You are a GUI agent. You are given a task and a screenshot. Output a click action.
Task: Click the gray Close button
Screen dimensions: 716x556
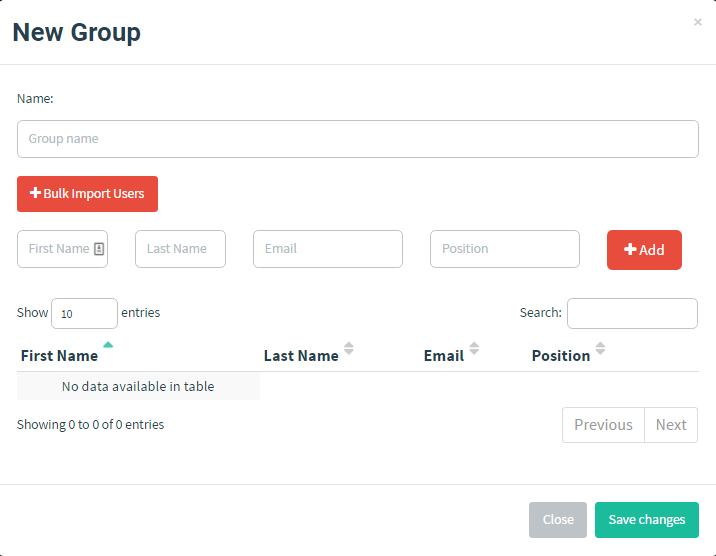(558, 520)
